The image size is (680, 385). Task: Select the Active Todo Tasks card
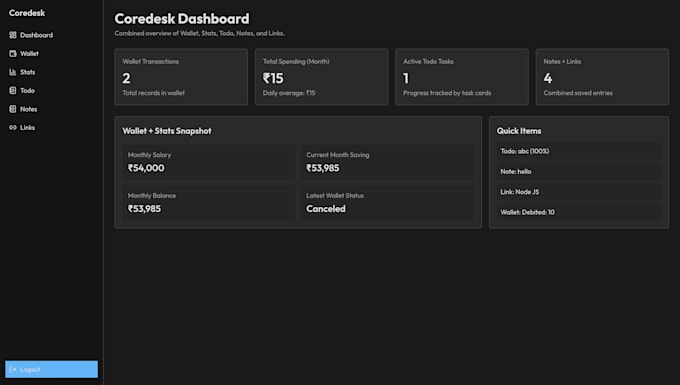coord(462,77)
